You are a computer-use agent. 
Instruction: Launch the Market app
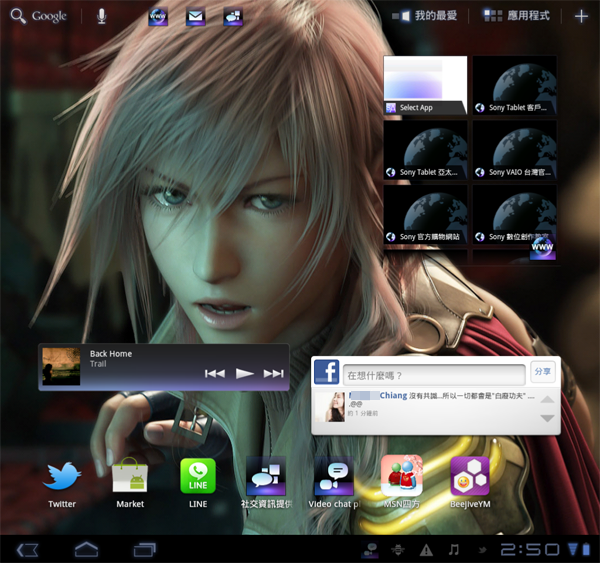130,483
